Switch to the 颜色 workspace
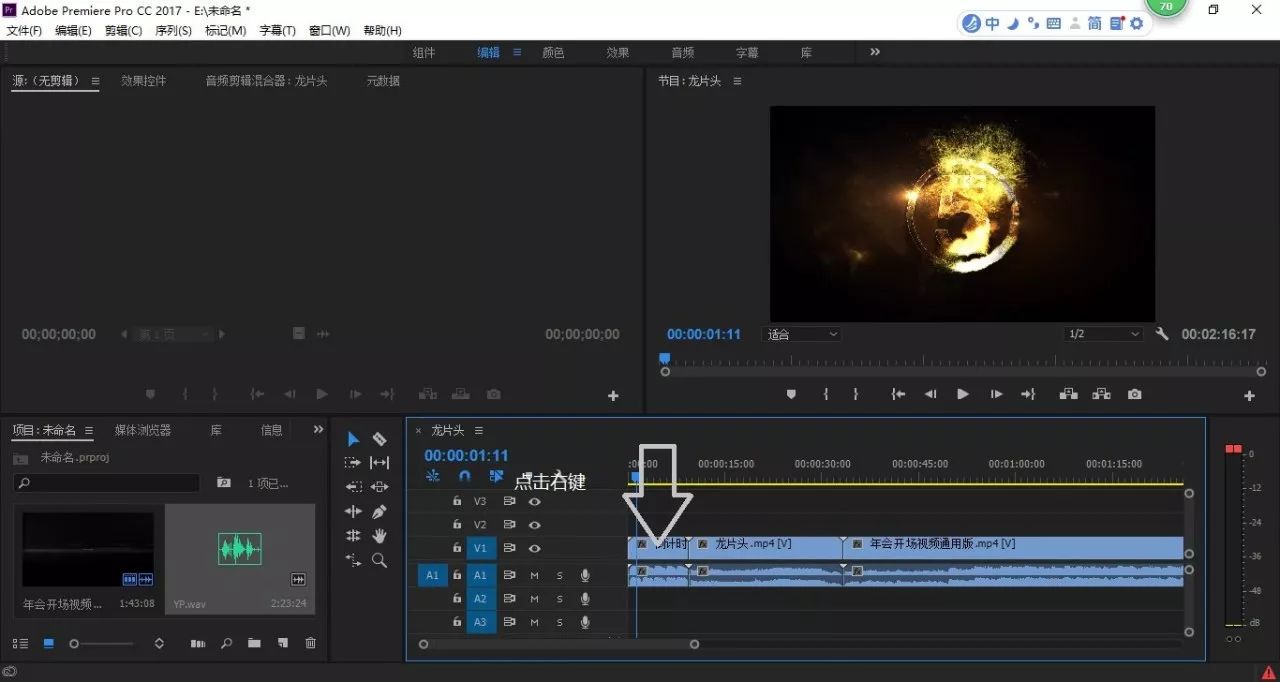The height and width of the screenshot is (682, 1280). [x=553, y=52]
